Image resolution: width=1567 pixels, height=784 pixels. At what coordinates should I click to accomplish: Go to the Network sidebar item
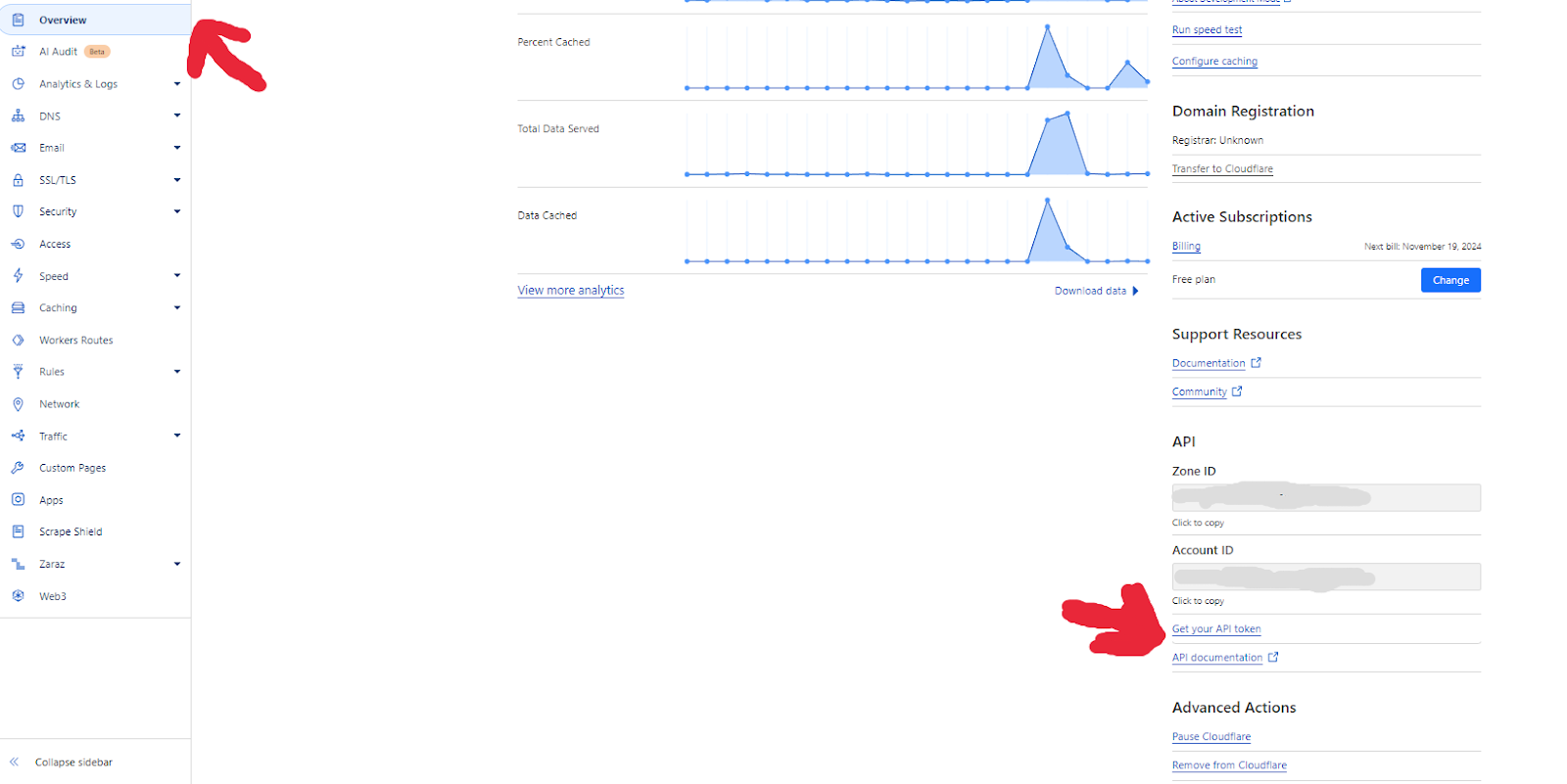tap(95, 404)
